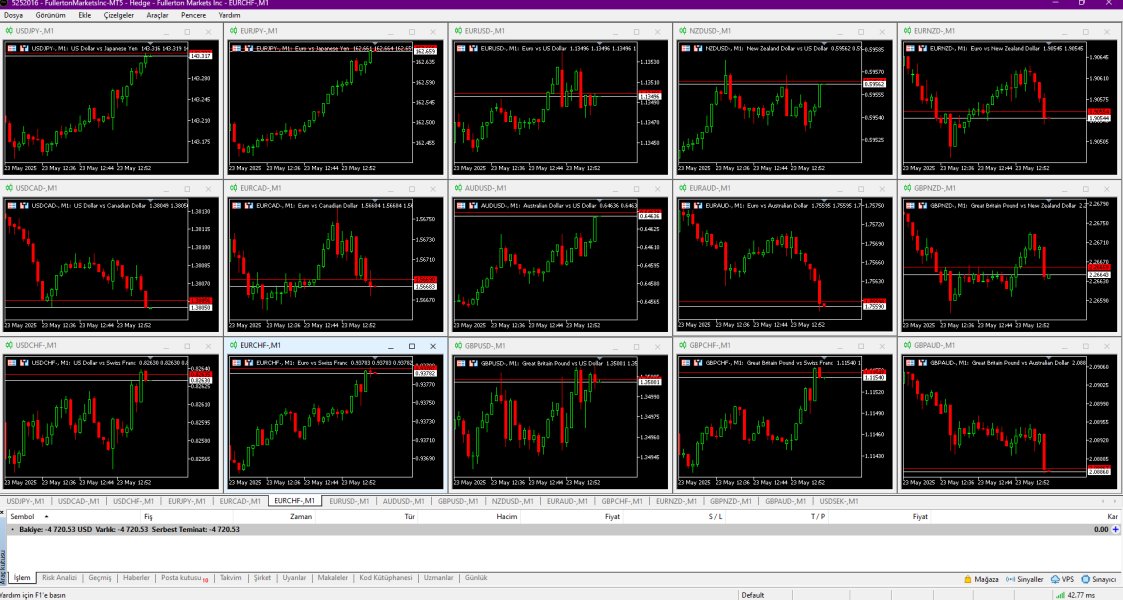Viewport: 1123px width, 600px height.
Task: Click the VPS cloud icon
Action: [1055, 579]
